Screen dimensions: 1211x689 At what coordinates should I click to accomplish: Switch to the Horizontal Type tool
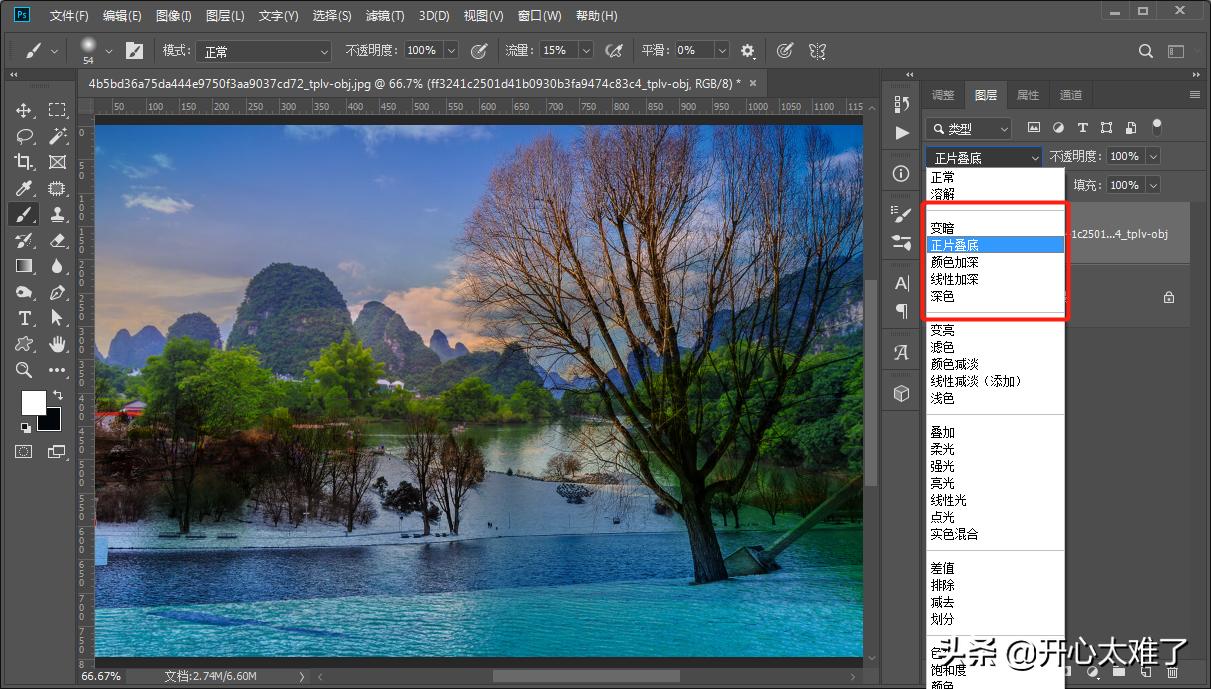click(x=24, y=318)
